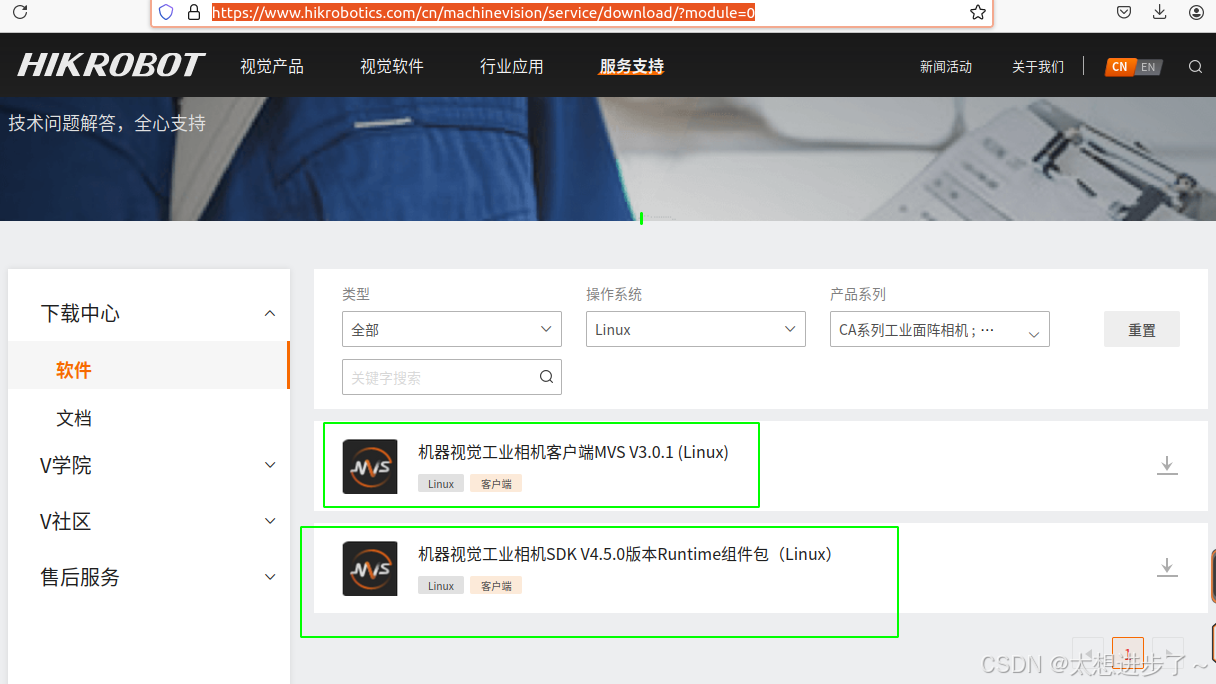
Task: Open the 视觉软件 nav menu
Action: point(392,67)
